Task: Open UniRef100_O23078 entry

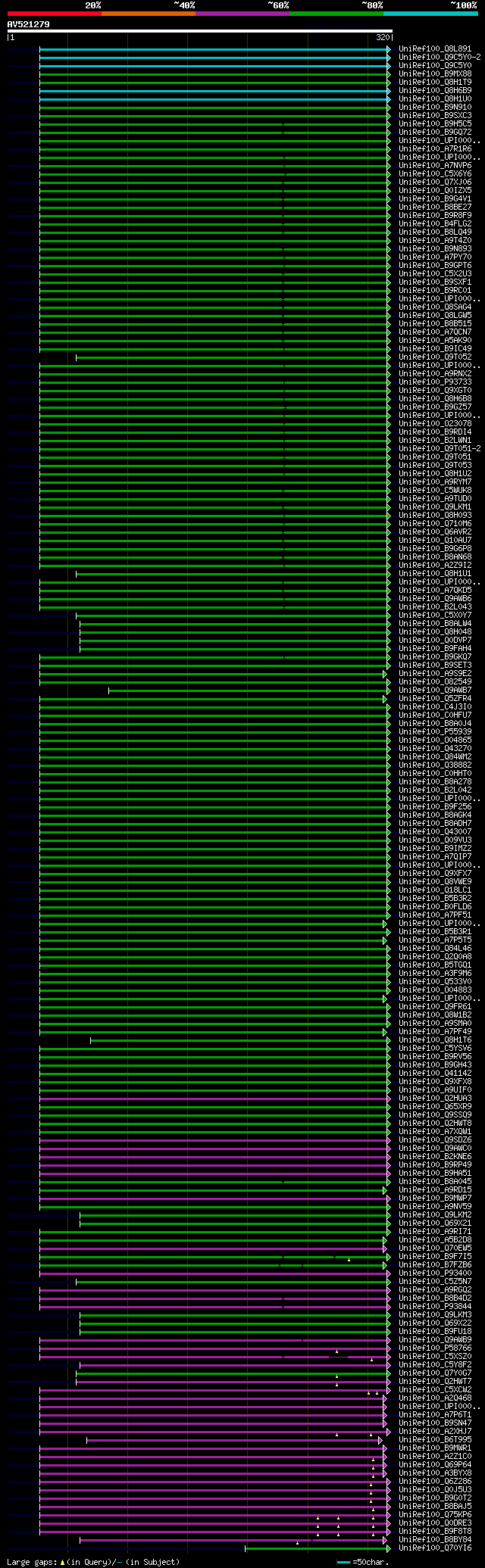Action: (x=435, y=424)
